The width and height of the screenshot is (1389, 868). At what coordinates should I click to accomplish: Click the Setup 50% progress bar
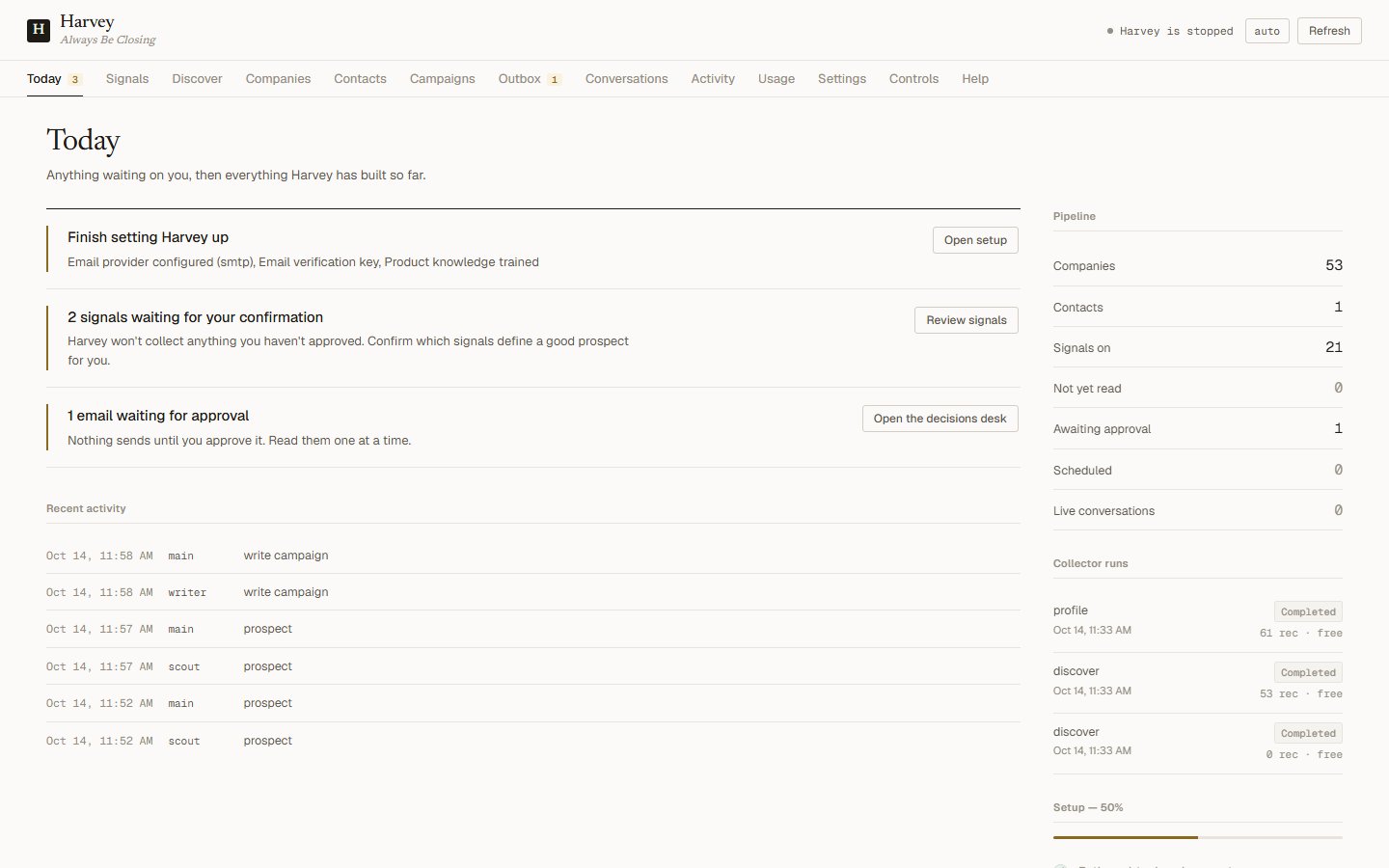click(x=1198, y=837)
